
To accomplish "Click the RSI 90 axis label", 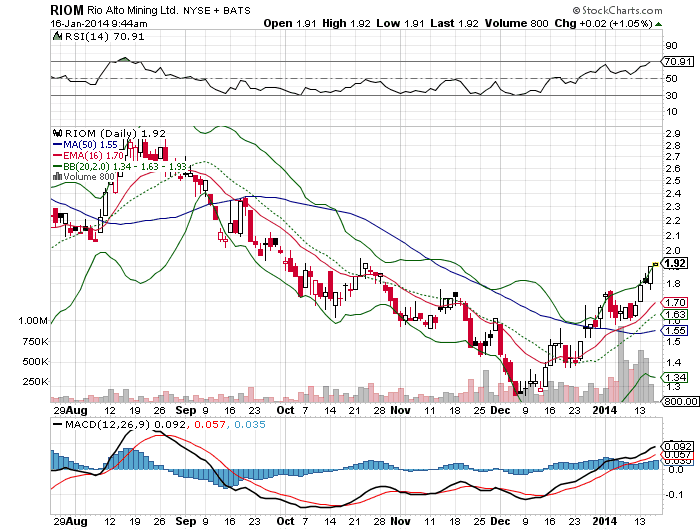I will pyautogui.click(x=671, y=46).
